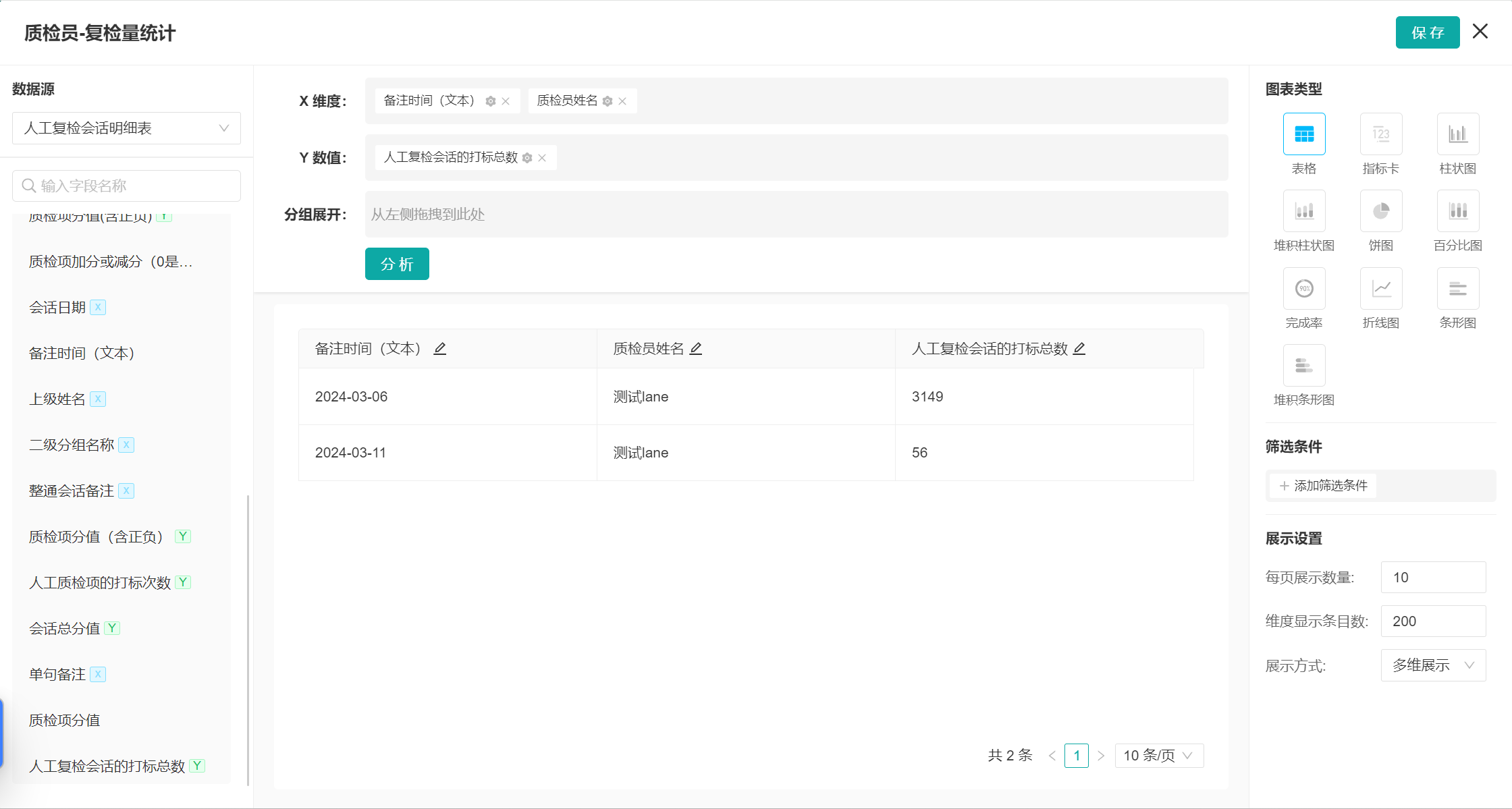Click the field list scrollbar
The image size is (1512, 809).
point(248,640)
